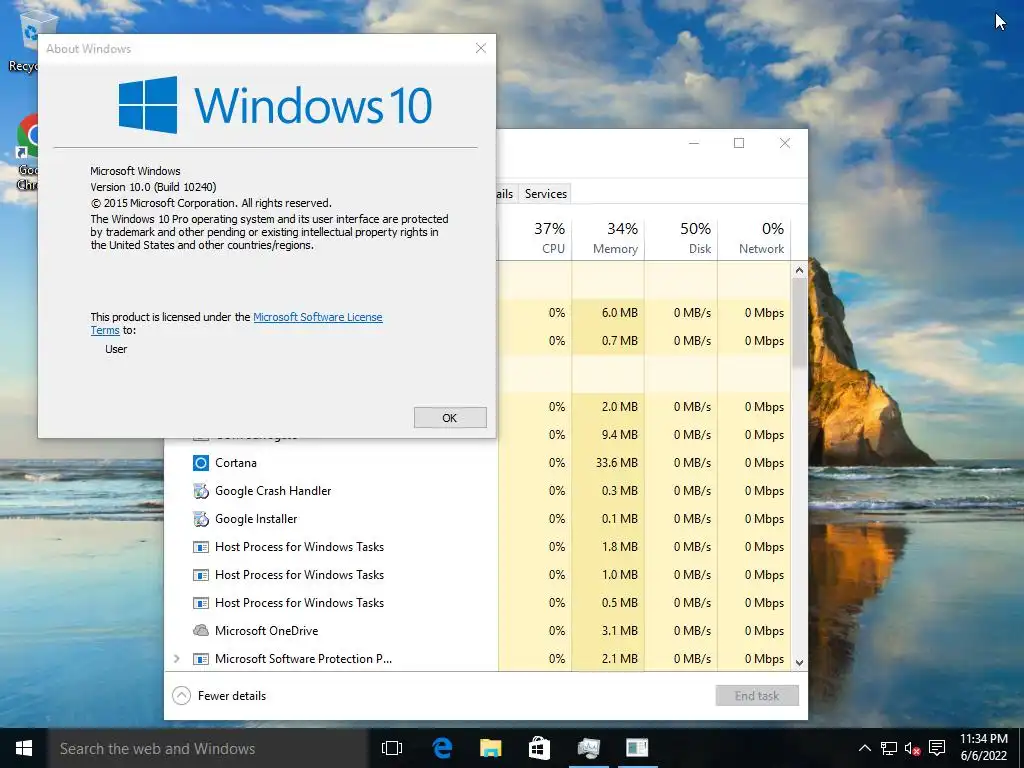Switch to About Windows taskbar icon
The image size is (1024, 768).
pos(637,748)
